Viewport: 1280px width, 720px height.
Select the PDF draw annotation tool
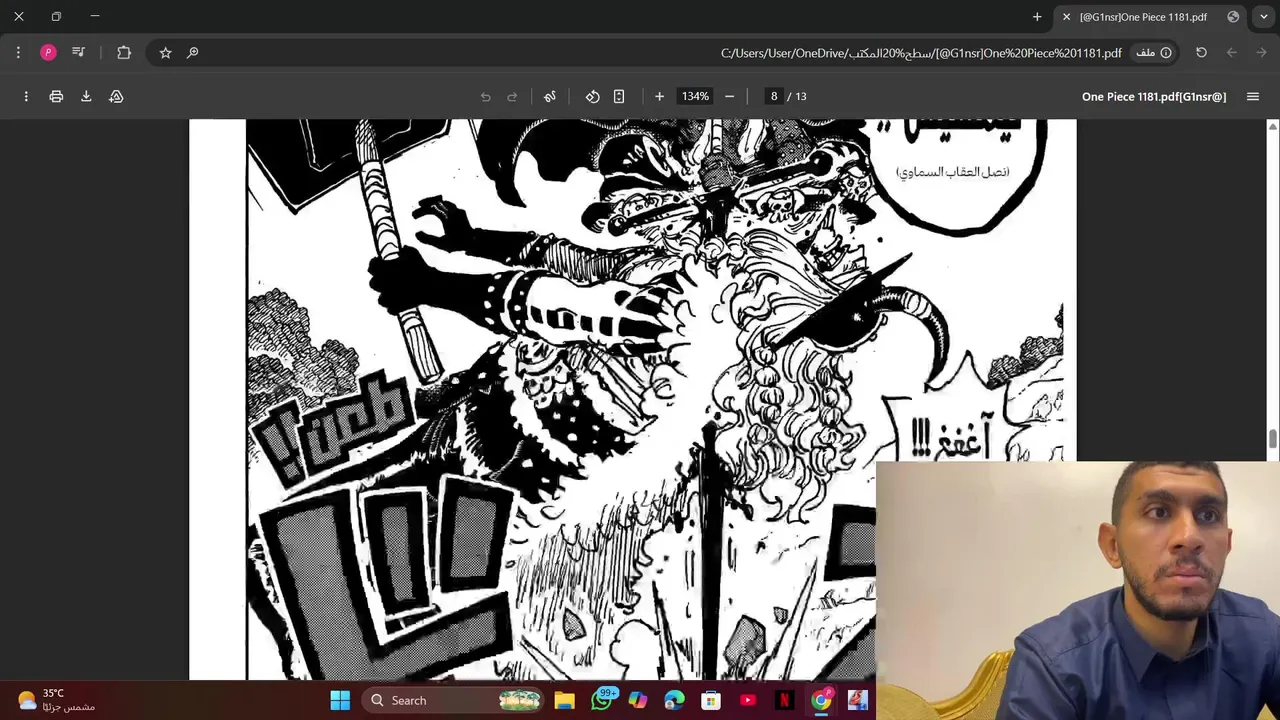click(549, 96)
